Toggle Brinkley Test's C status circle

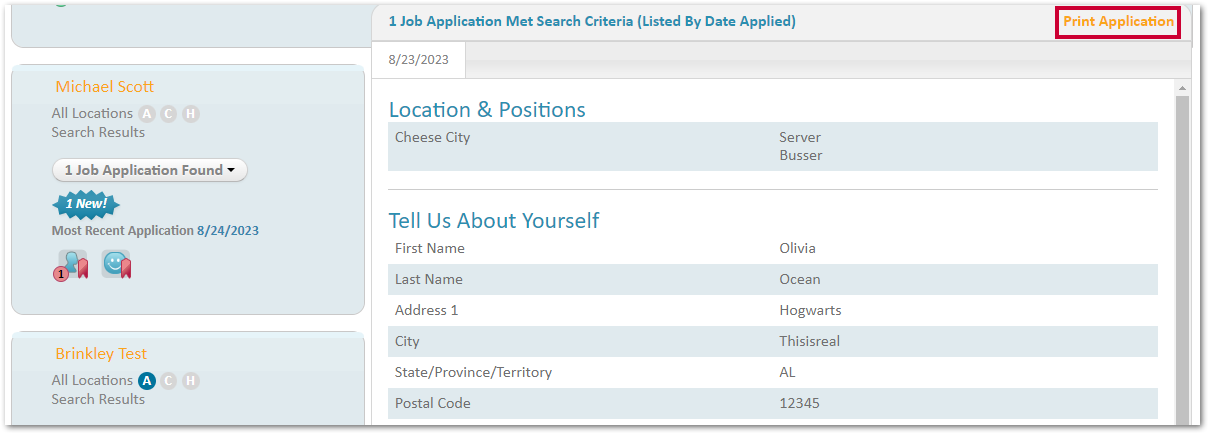click(x=168, y=381)
